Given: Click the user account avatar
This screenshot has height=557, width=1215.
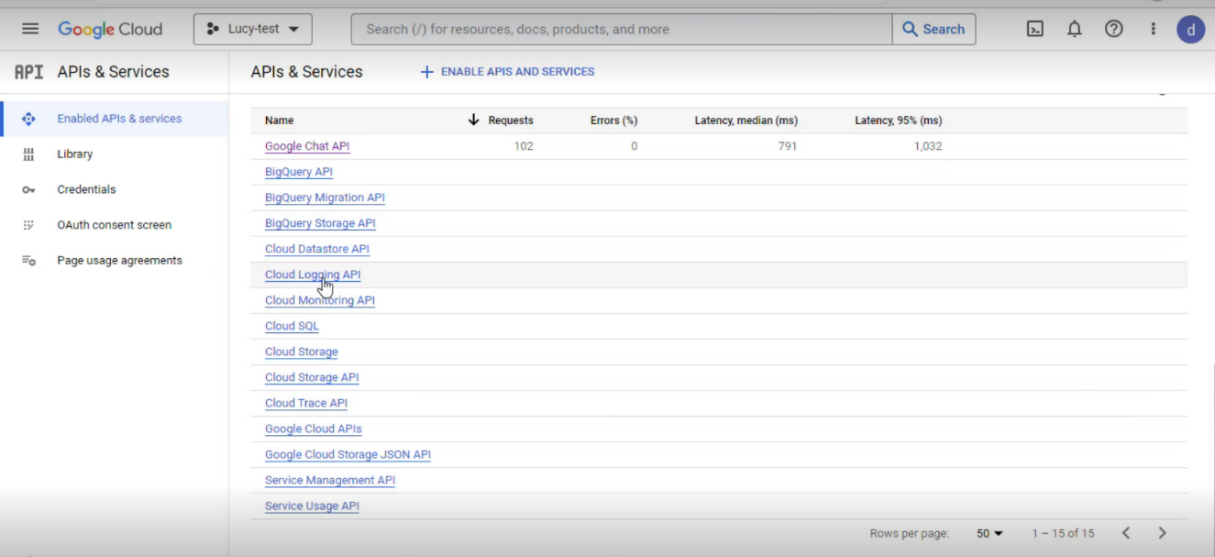Looking at the screenshot, I should pos(1190,29).
